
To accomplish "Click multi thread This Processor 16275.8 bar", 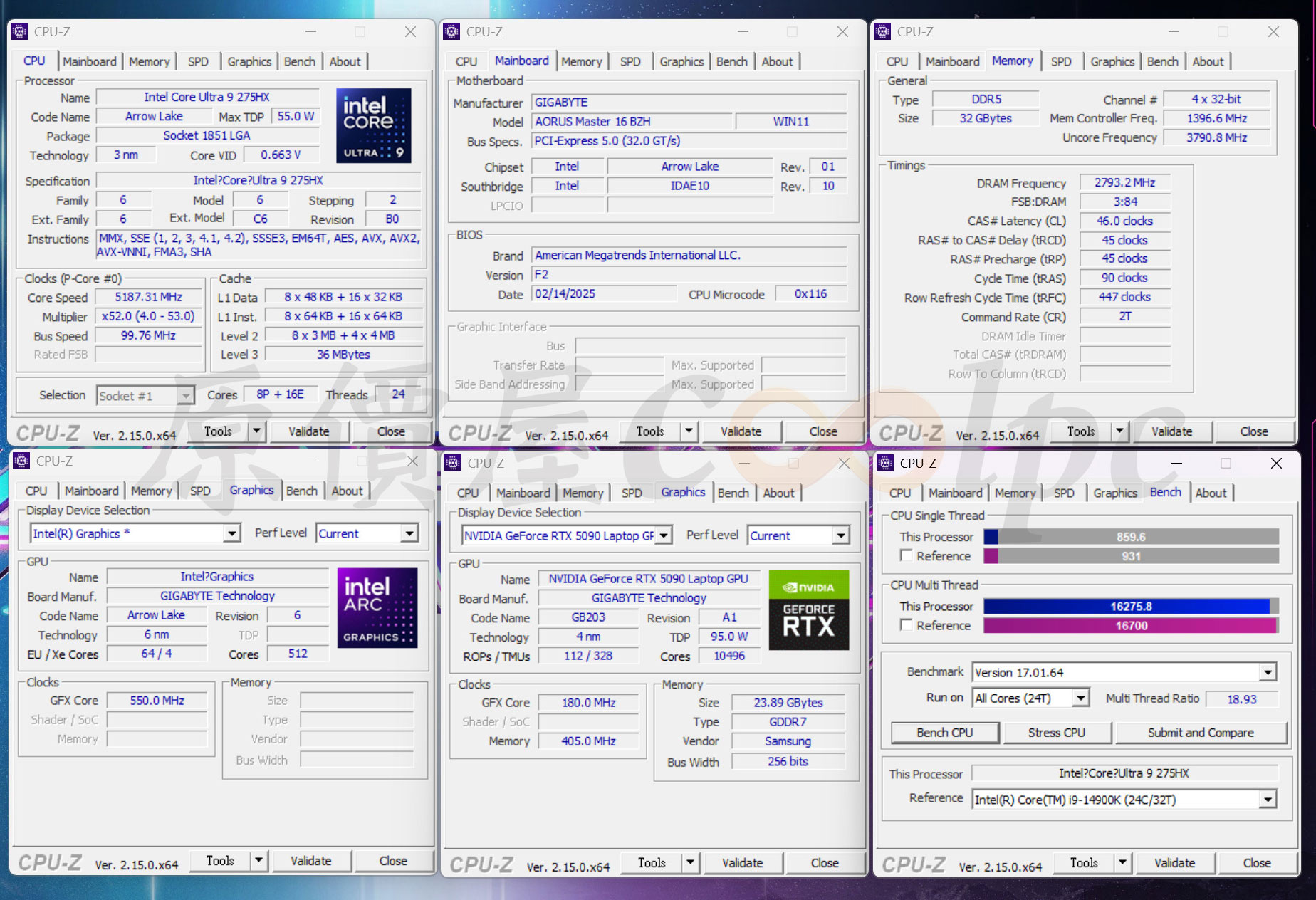I will (1131, 607).
